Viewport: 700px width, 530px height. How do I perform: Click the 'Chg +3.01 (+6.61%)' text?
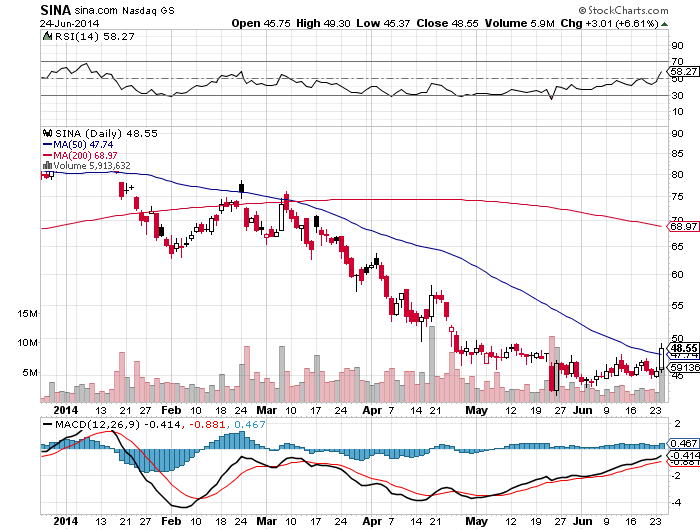click(610, 23)
